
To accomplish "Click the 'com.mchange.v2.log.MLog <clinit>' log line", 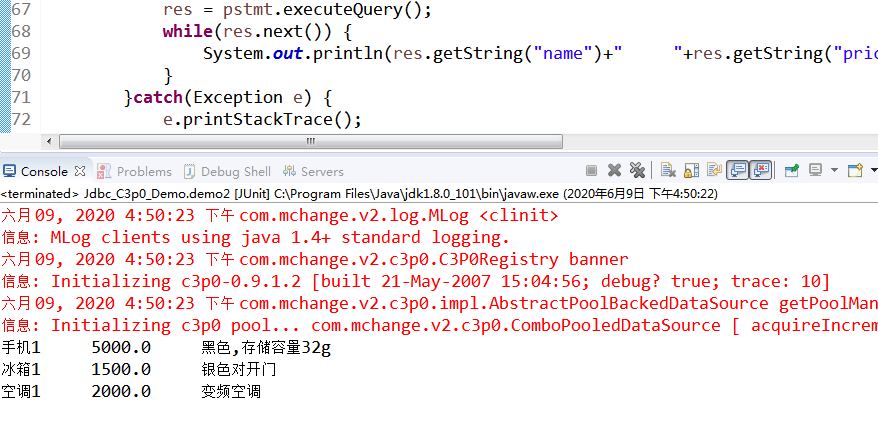I will pyautogui.click(x=279, y=215).
